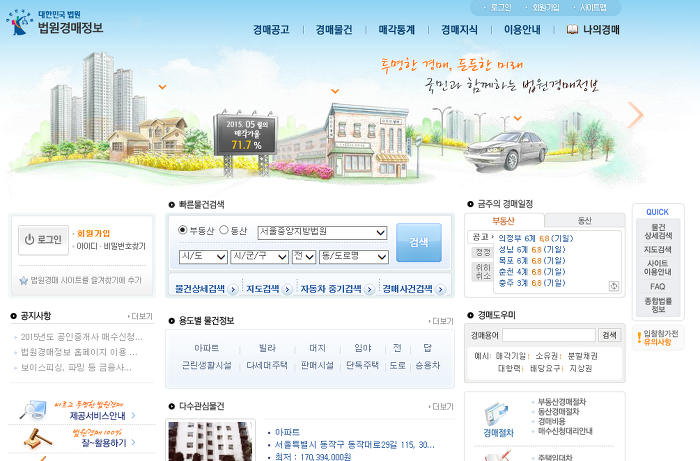Click 사이트맵 link in top bar
This screenshot has height=461, width=700.
(x=593, y=8)
